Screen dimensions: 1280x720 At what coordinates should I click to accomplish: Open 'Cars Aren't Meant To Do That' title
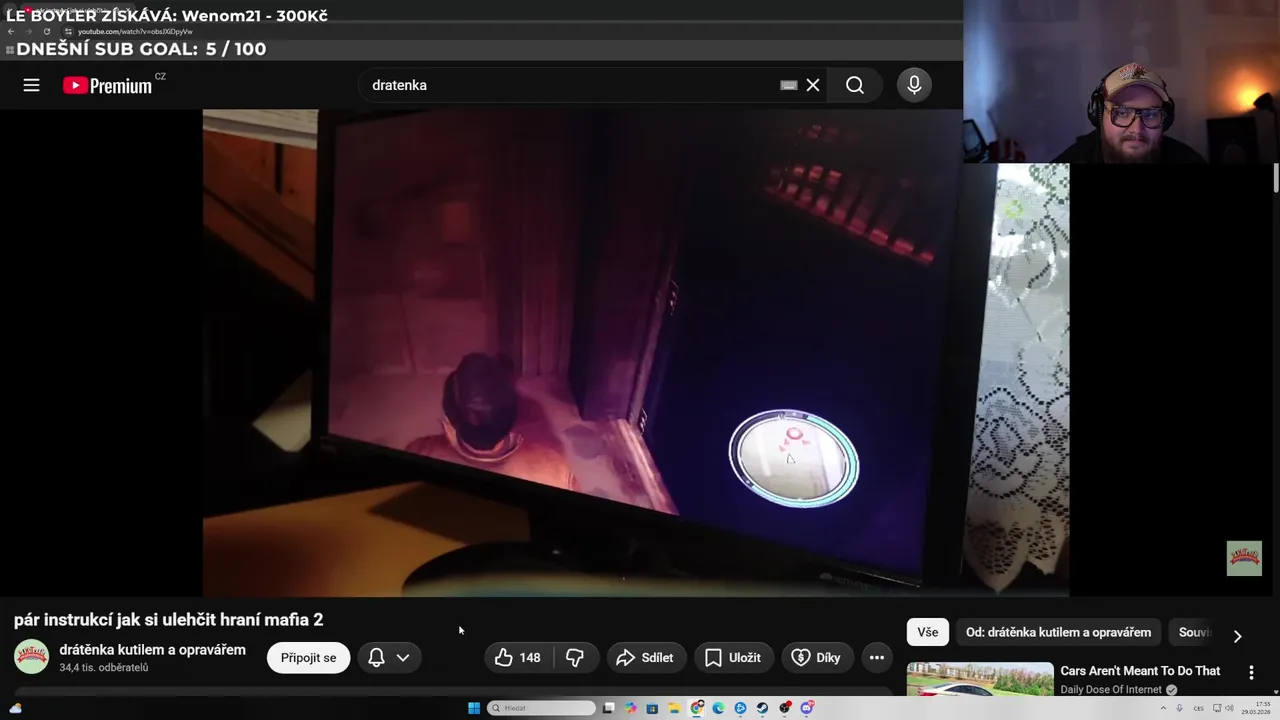click(1140, 671)
